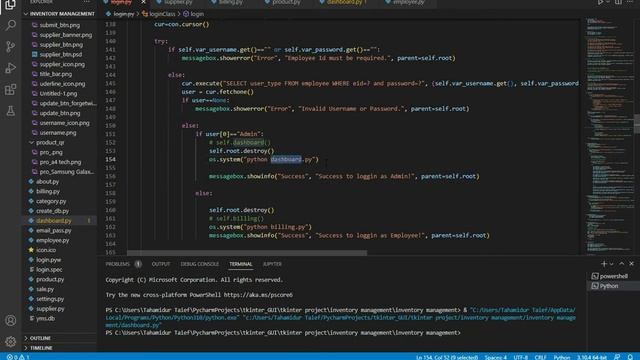
Task: Open category.py in explorer
Action: pyautogui.click(x=51, y=201)
